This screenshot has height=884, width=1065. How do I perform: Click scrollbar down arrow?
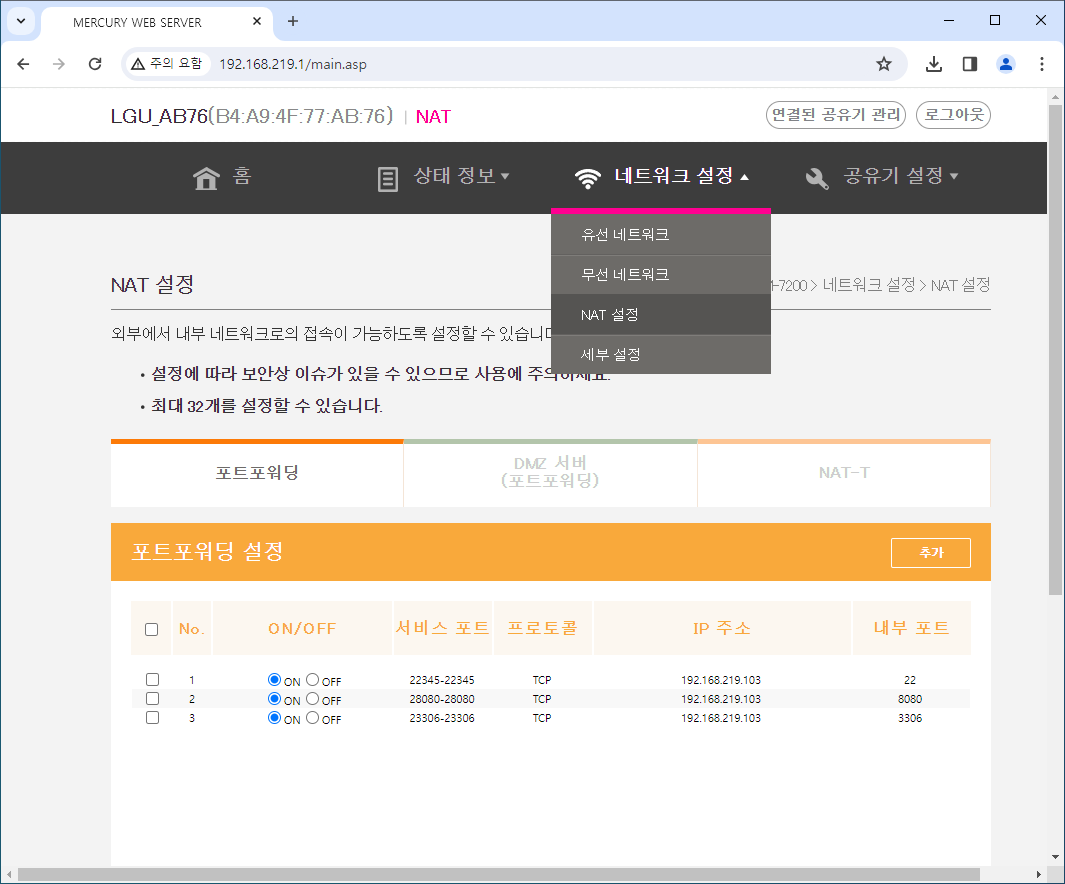(x=1055, y=858)
